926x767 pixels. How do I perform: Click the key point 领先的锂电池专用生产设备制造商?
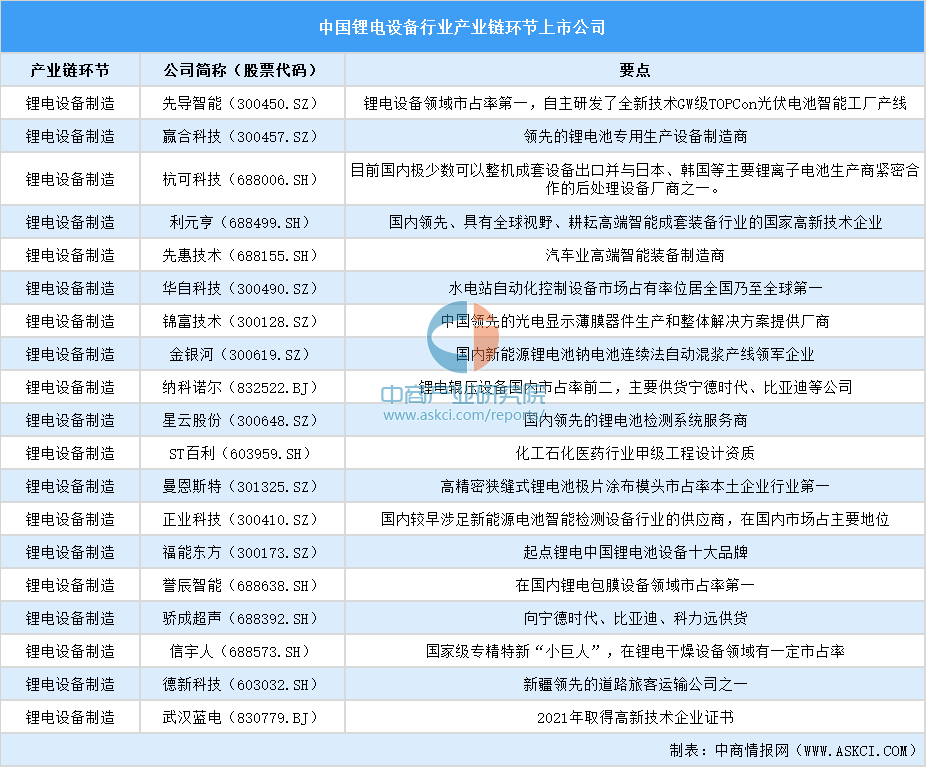click(x=635, y=136)
